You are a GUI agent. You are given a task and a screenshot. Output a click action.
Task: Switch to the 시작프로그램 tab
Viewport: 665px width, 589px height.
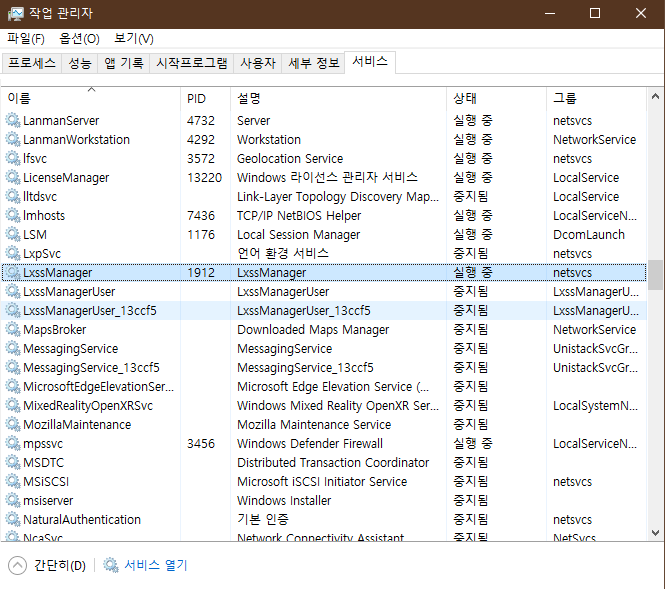191,63
